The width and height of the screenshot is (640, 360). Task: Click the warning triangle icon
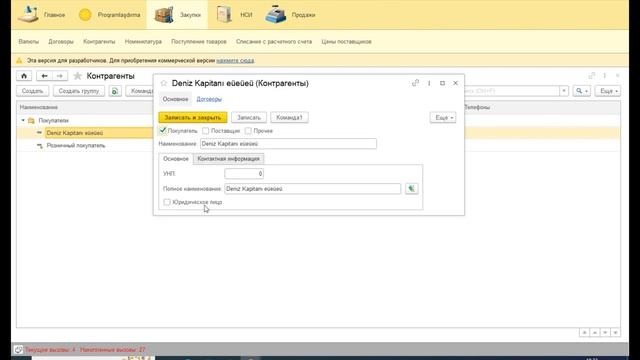click(x=19, y=60)
